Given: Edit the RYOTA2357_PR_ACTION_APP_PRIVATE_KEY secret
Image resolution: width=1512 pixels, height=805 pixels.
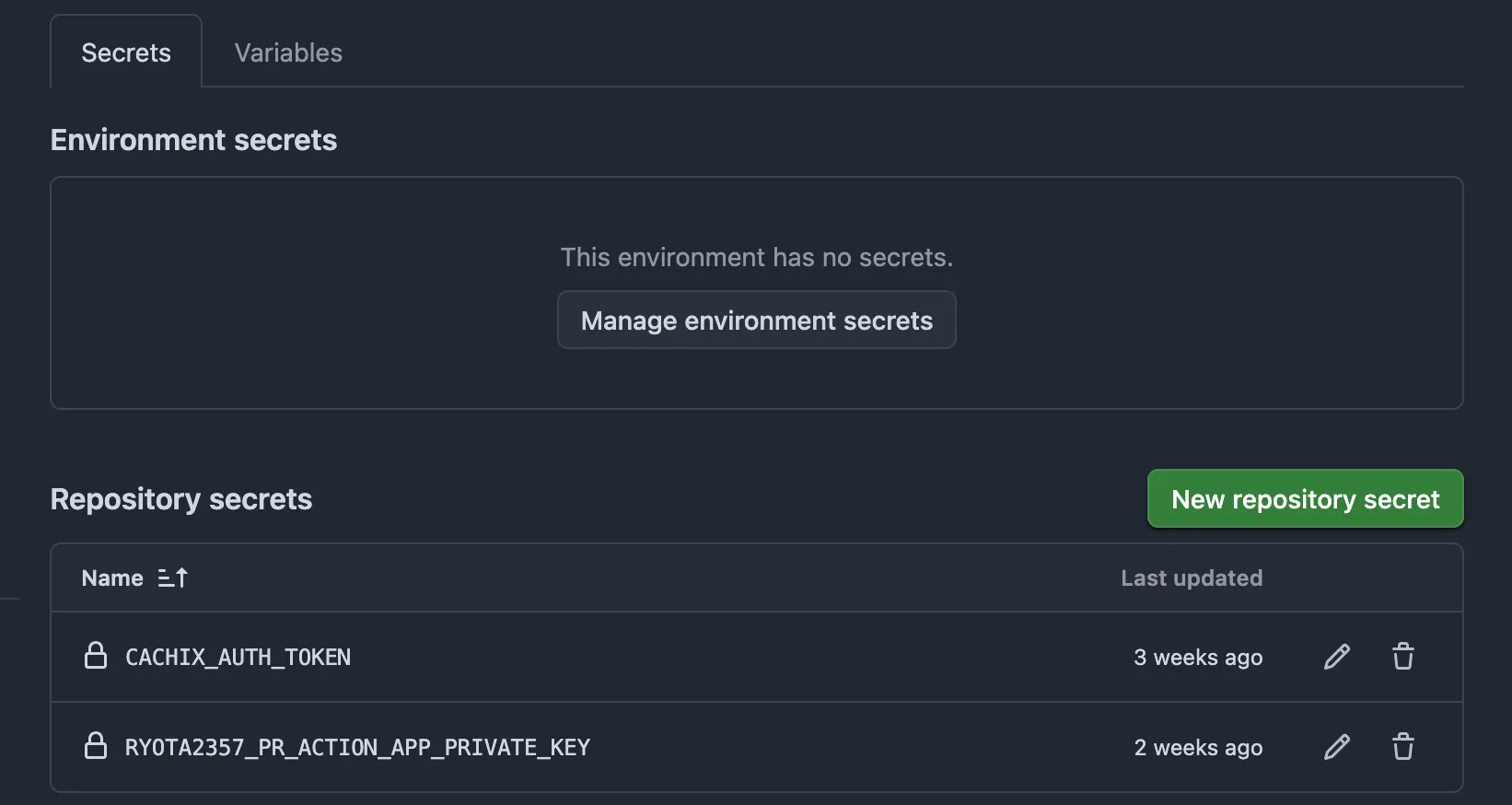Looking at the screenshot, I should (1337, 747).
